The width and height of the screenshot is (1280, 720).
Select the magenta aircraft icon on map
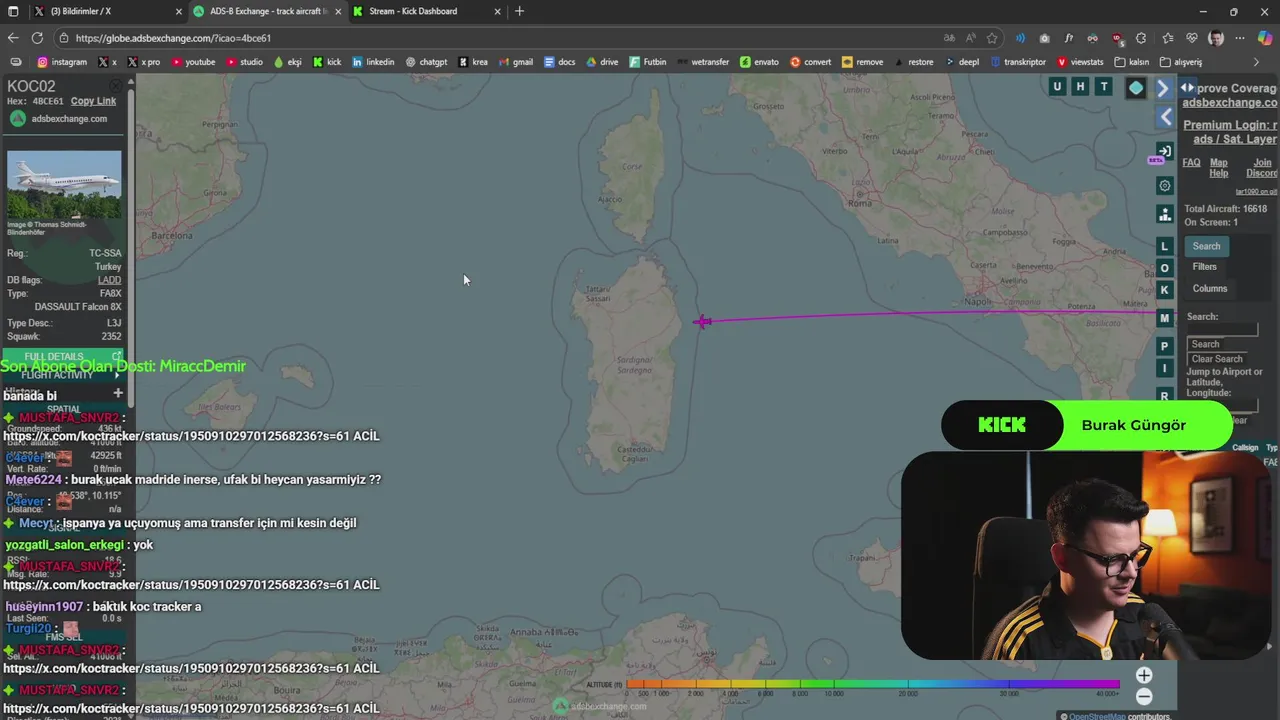tap(702, 321)
